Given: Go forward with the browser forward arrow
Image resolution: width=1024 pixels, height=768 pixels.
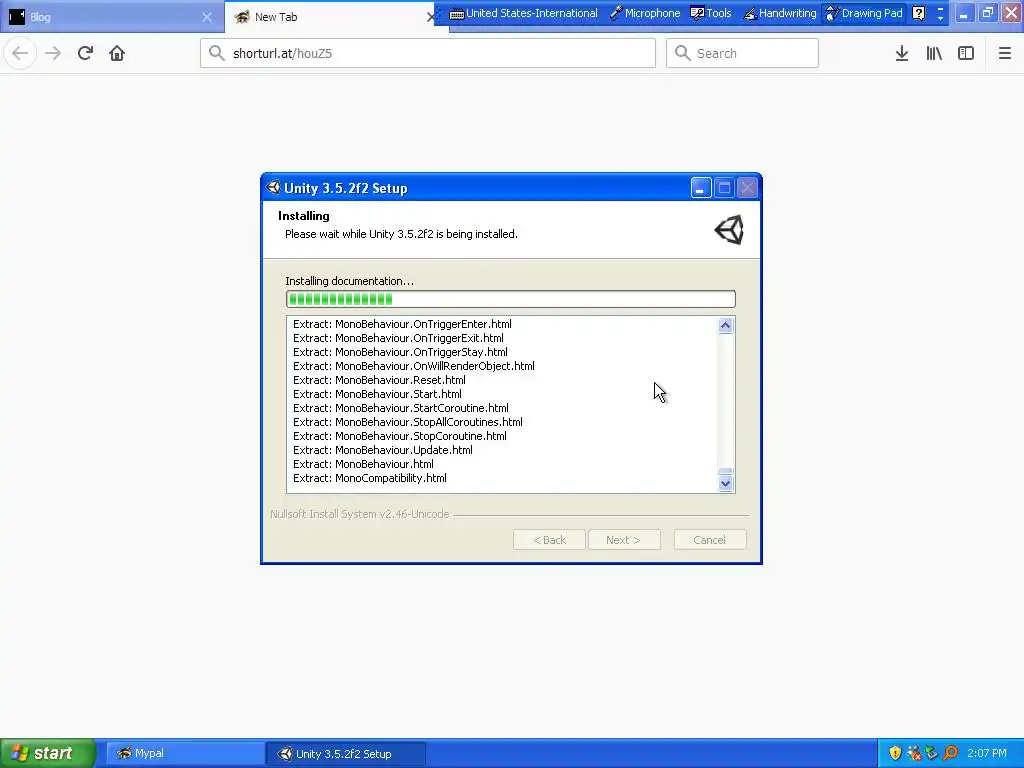Looking at the screenshot, I should point(53,54).
